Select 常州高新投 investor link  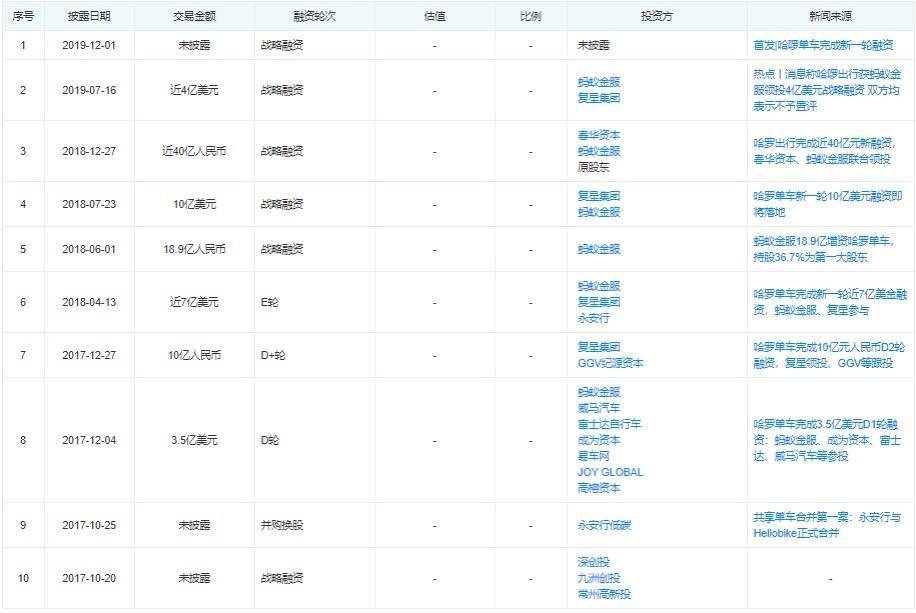(603, 594)
